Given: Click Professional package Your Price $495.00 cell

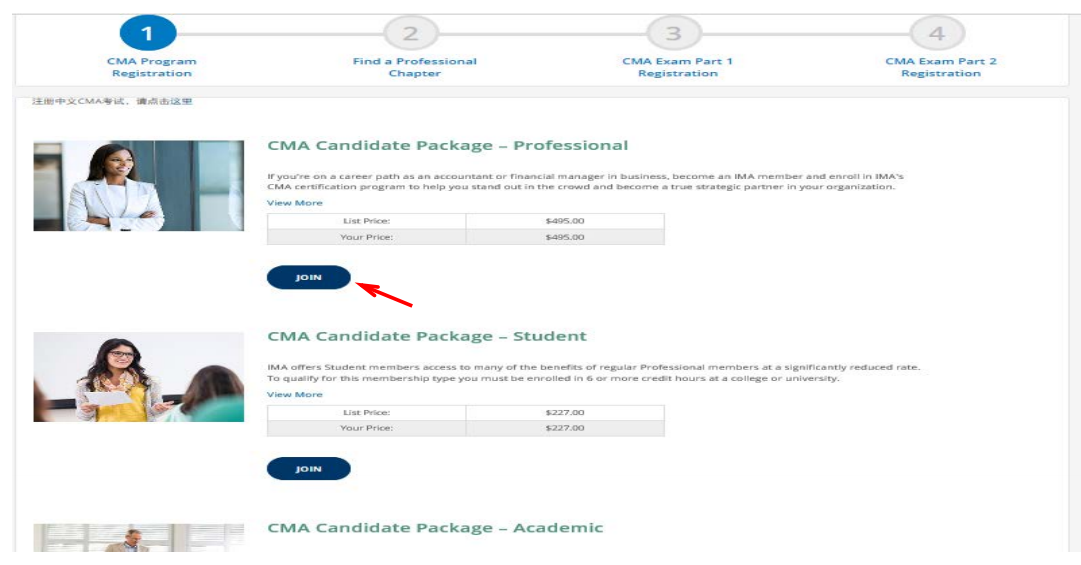Looking at the screenshot, I should coord(565,237).
